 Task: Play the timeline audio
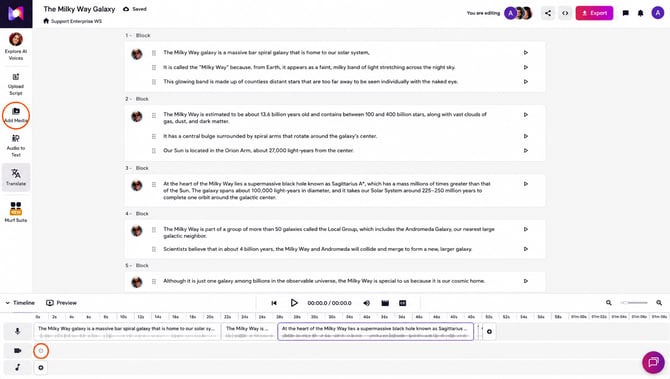tap(294, 303)
